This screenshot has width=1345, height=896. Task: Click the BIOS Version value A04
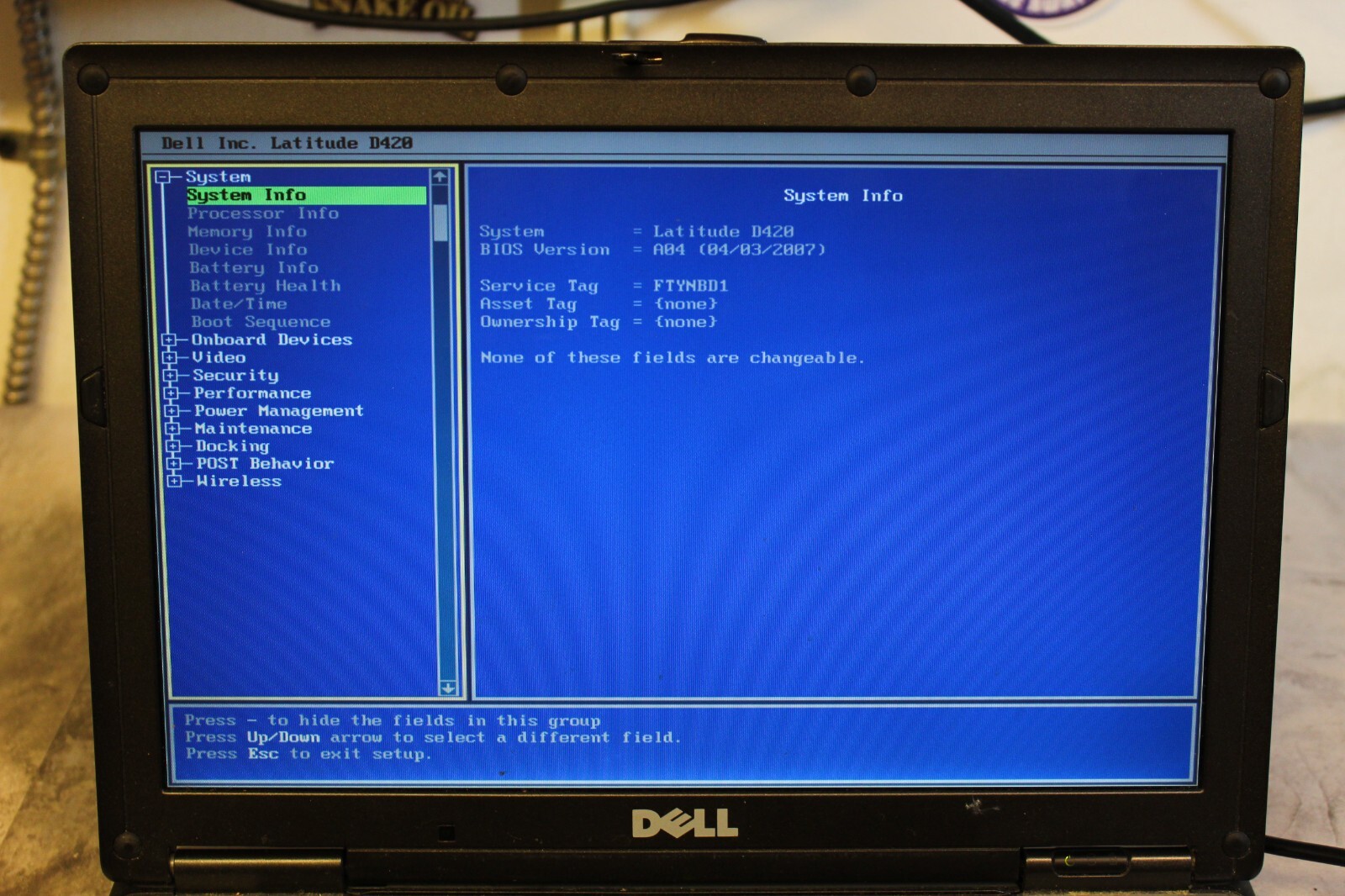click(668, 250)
